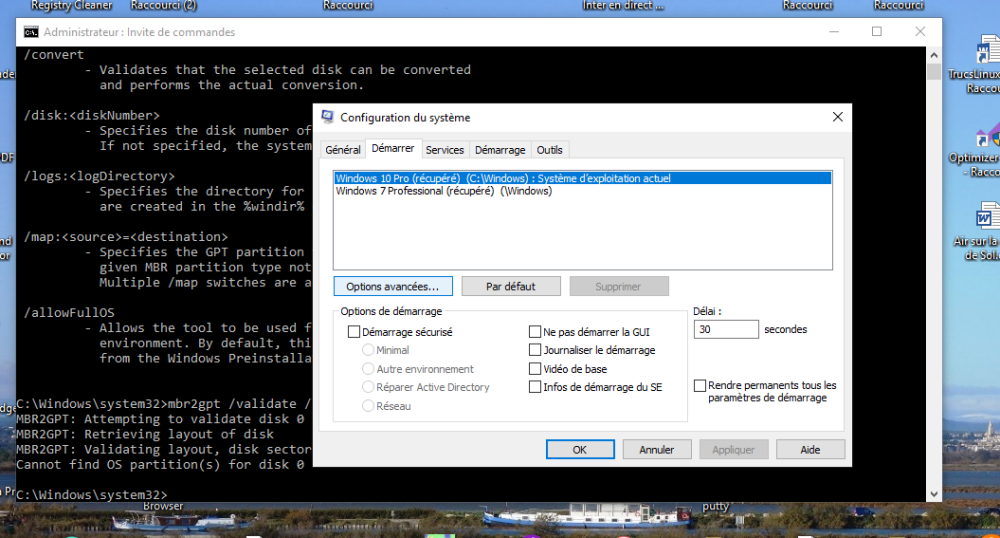Select Windows 7 Professional boot entry
Screen dimensions: 1000x538
pos(583,191)
